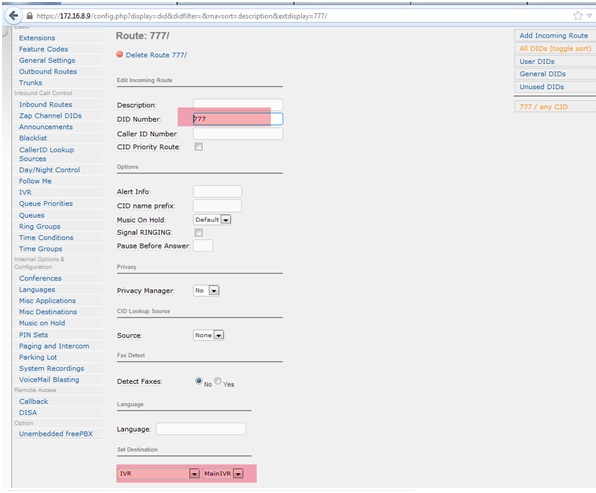Open Inbound Routes in sidebar
596x493 pixels.
[46, 104]
